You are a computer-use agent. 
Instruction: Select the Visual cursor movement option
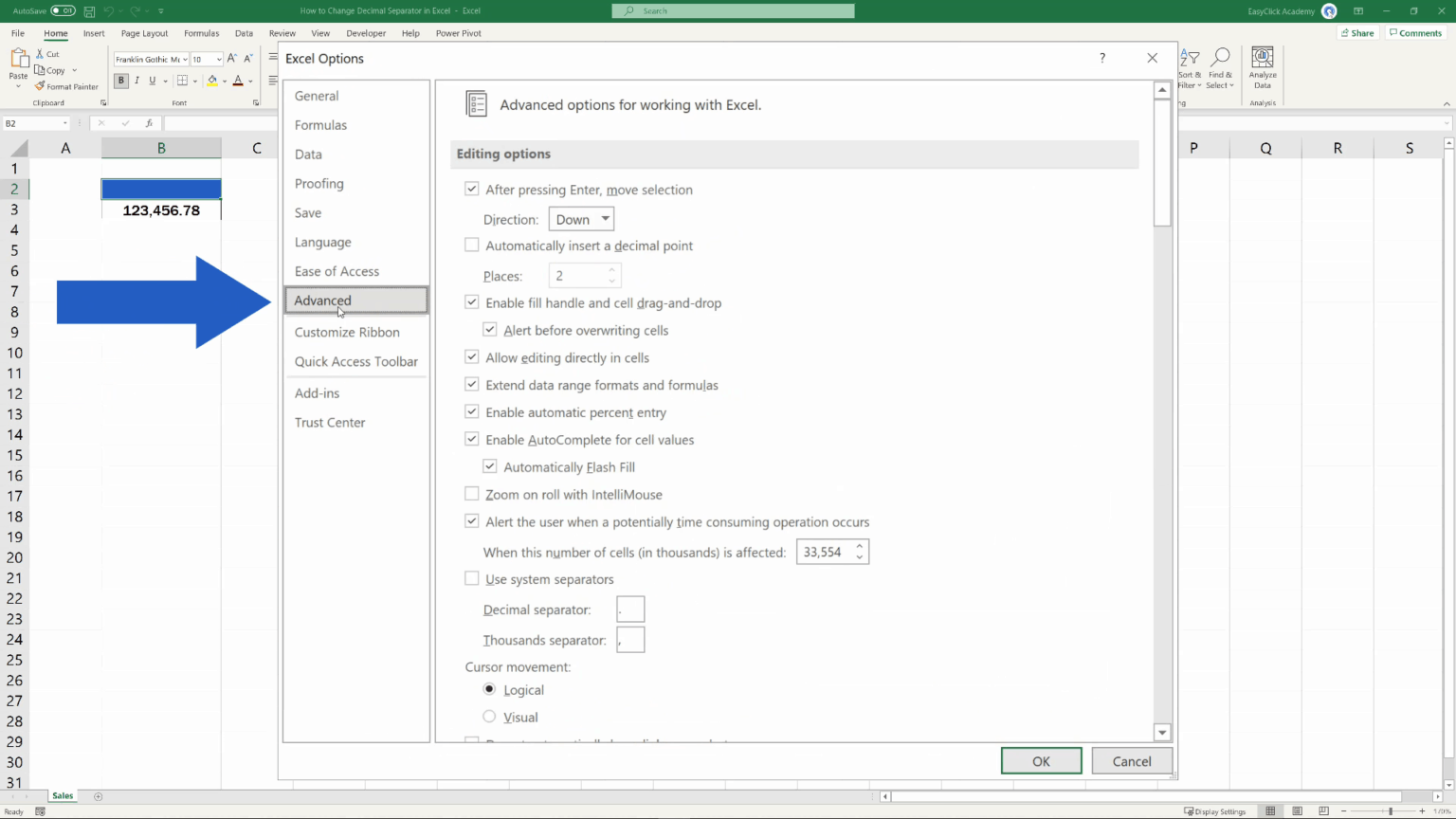point(489,717)
